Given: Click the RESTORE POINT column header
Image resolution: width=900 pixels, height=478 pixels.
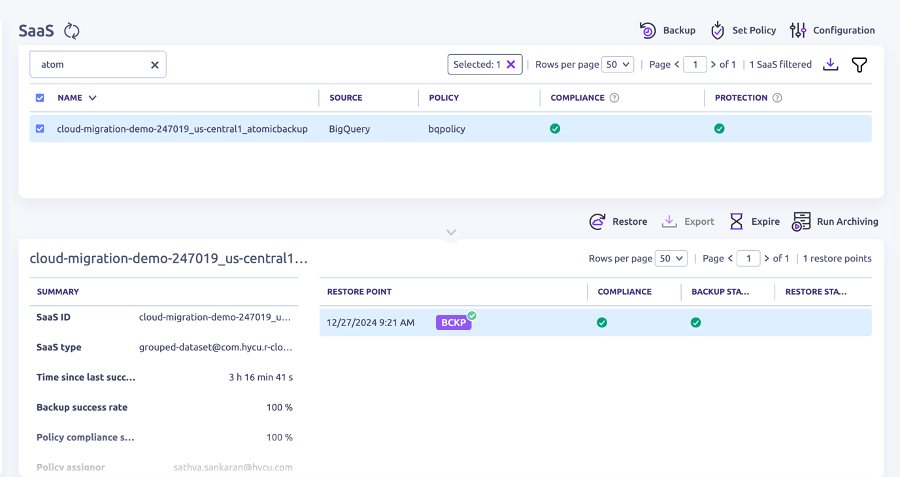Looking at the screenshot, I should pyautogui.click(x=359, y=292).
